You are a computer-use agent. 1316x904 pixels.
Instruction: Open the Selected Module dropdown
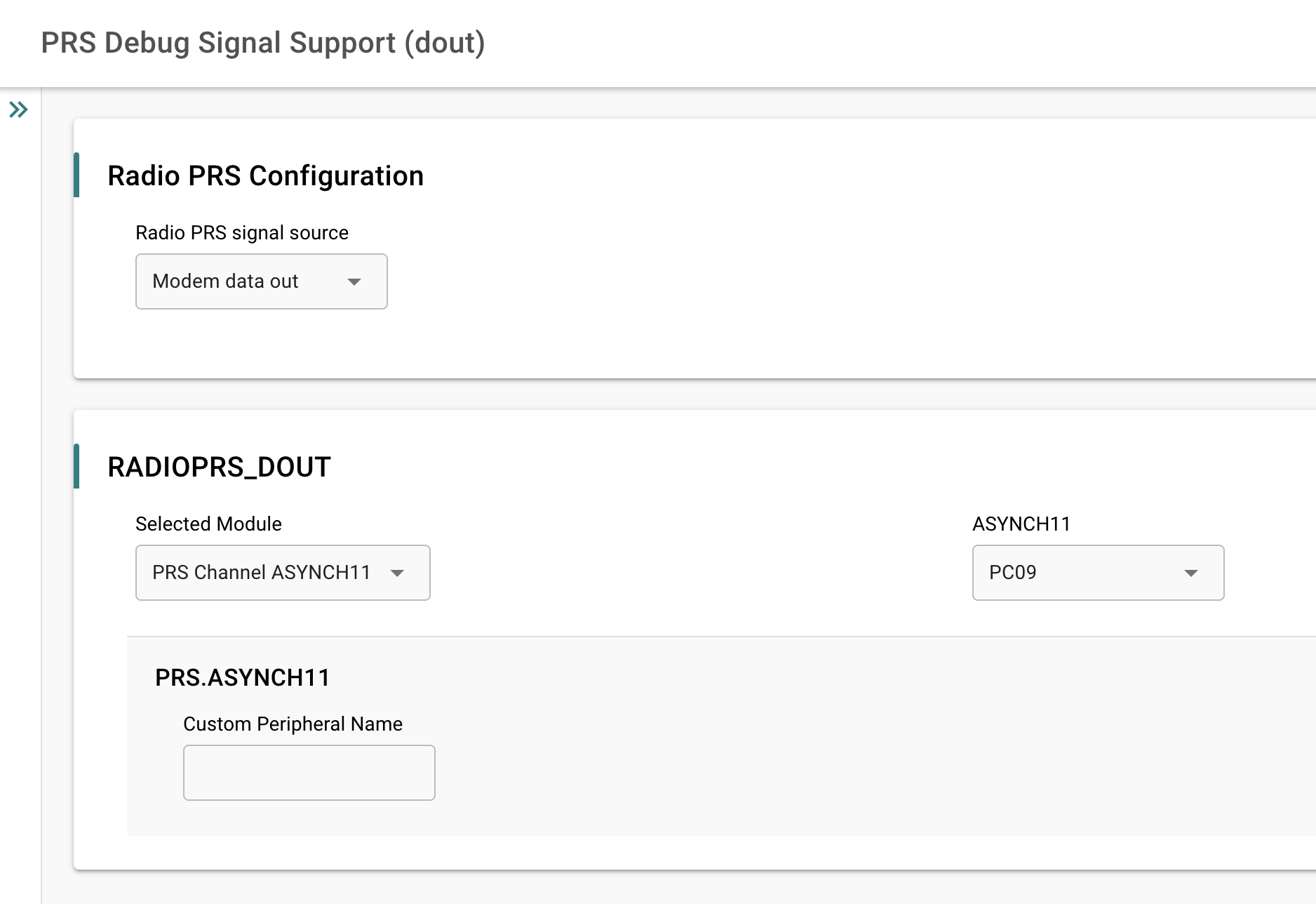282,573
